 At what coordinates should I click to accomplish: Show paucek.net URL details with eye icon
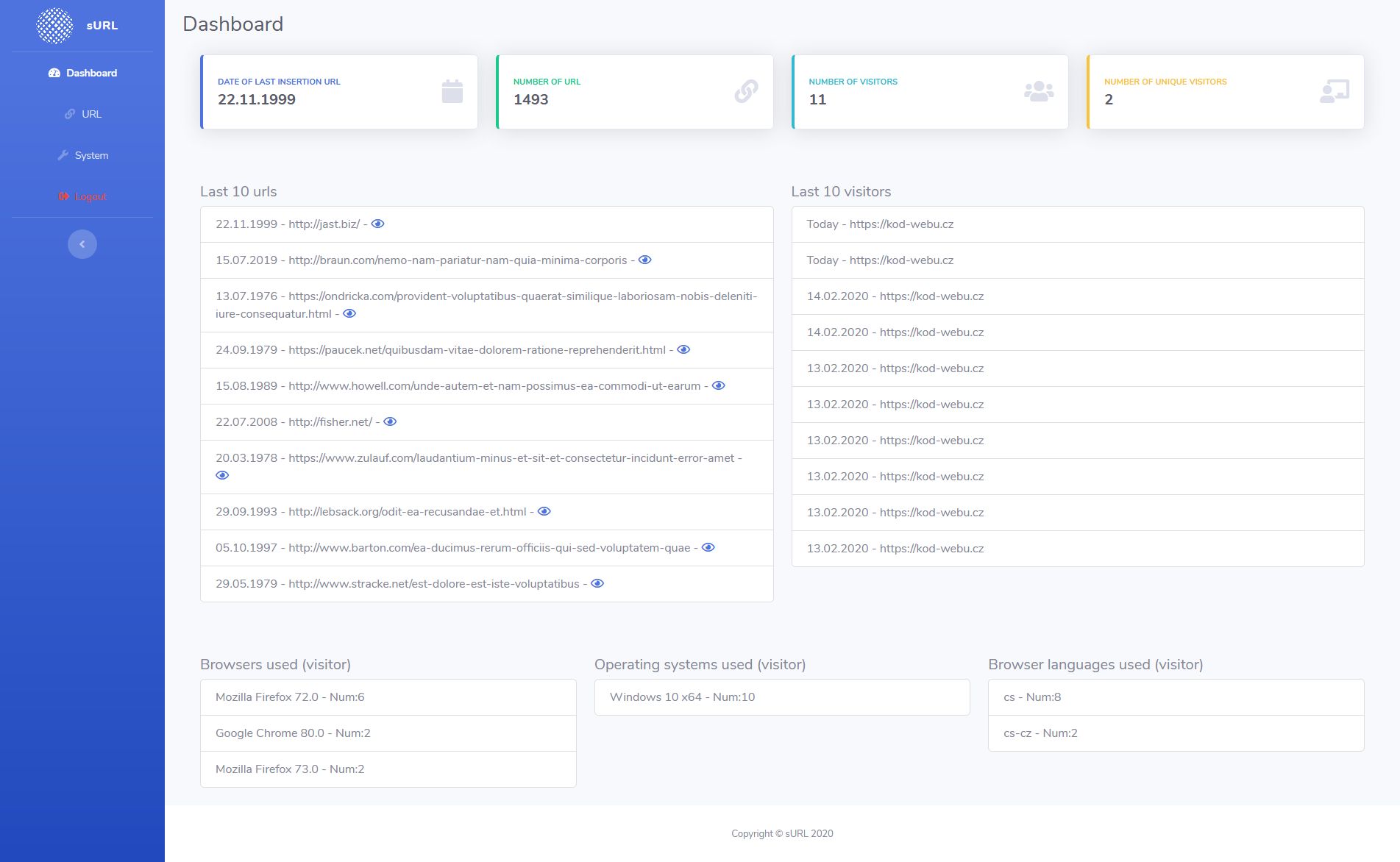[683, 349]
